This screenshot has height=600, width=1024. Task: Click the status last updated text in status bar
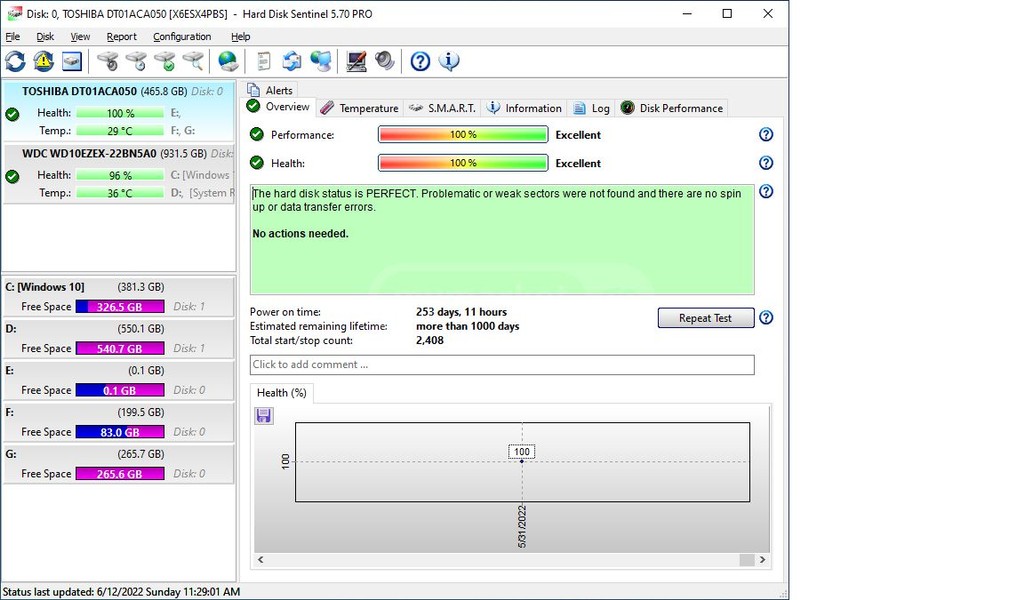tap(121, 592)
